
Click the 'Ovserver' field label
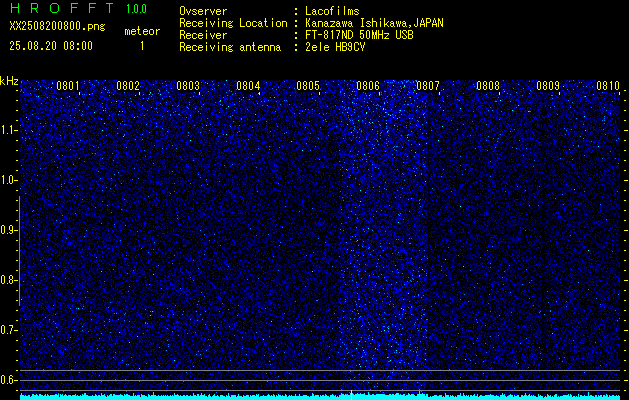(x=203, y=11)
